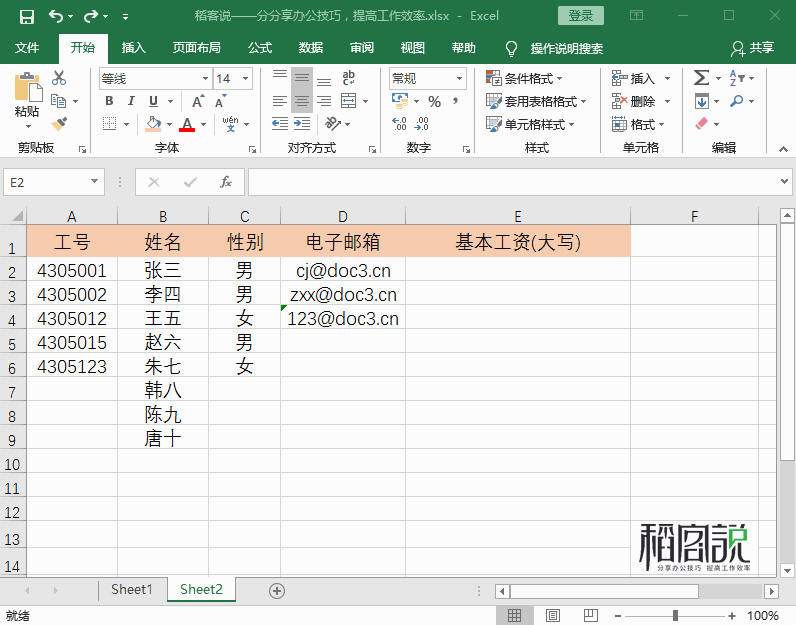Switch to Normal view in status bar
Screen dimensions: 796x625
point(514,615)
